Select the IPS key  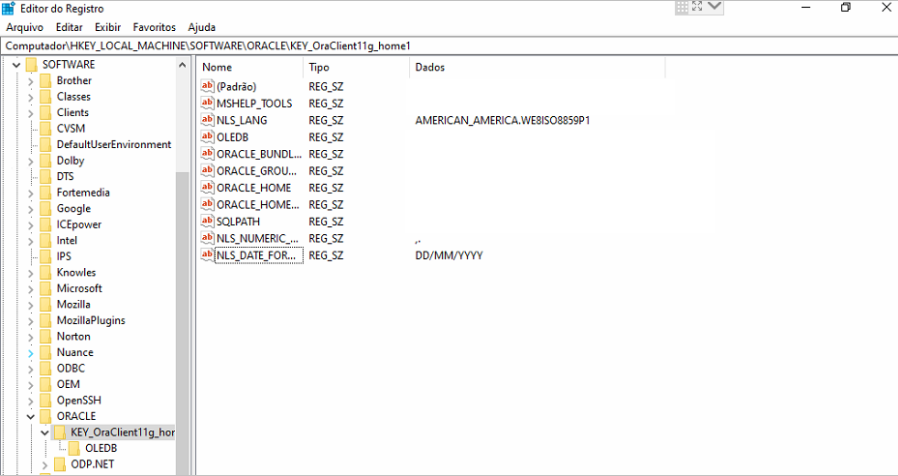point(64,256)
